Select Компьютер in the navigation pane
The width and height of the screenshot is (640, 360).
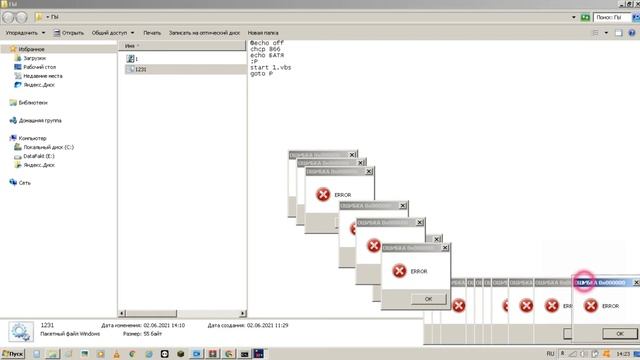coord(32,138)
